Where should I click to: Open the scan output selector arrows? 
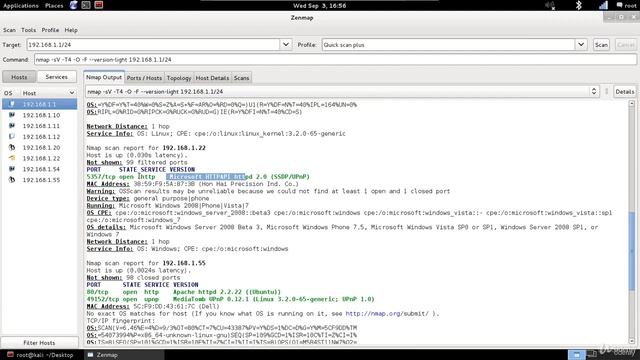[594, 91]
